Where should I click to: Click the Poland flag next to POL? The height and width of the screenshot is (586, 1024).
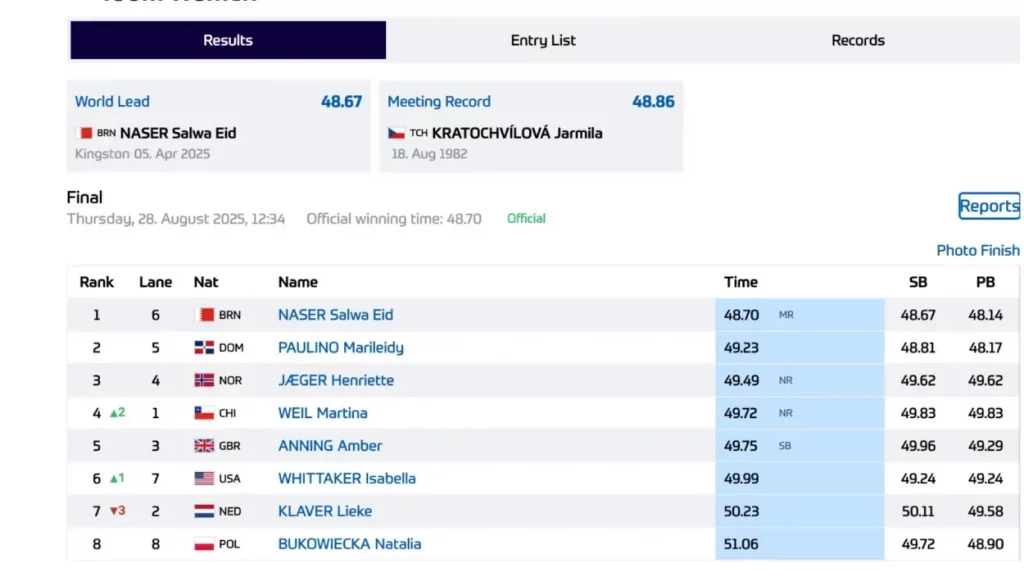coord(204,544)
